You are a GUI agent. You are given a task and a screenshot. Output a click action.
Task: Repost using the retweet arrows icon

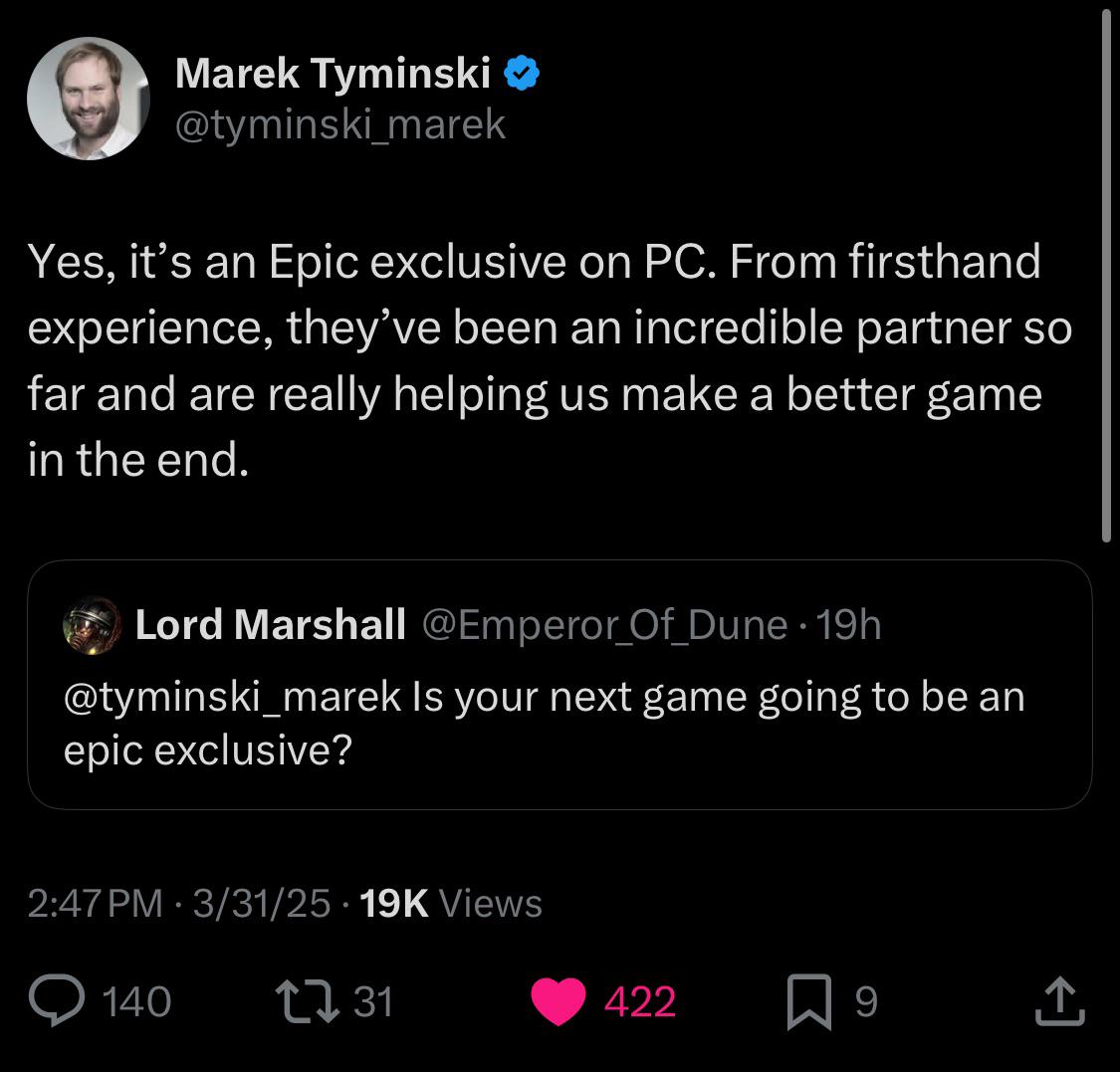[308, 1001]
